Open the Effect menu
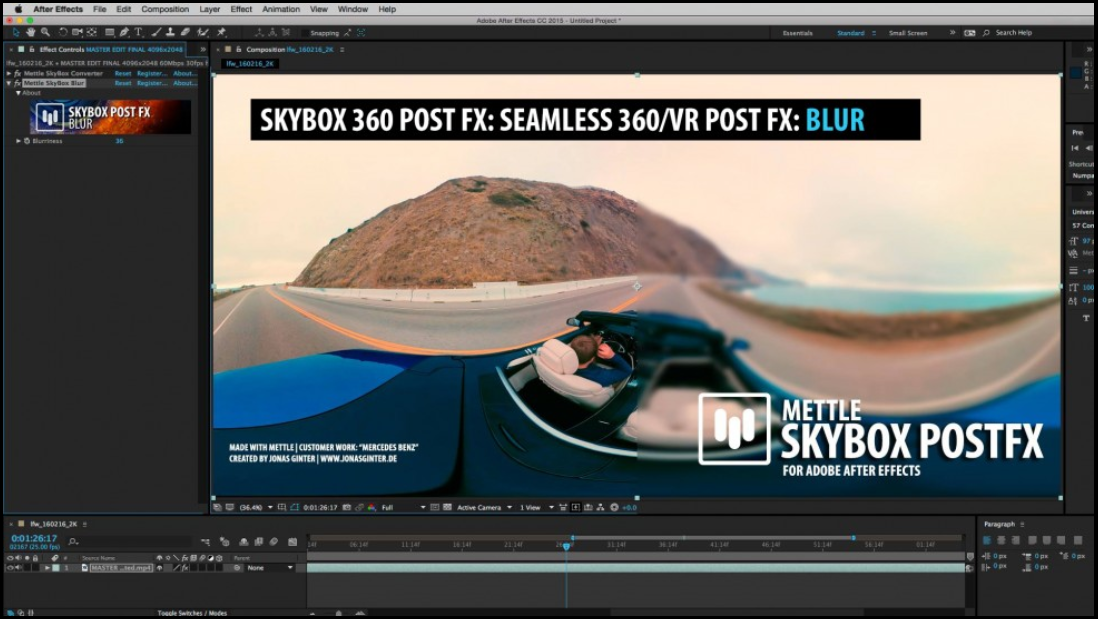 click(x=241, y=9)
